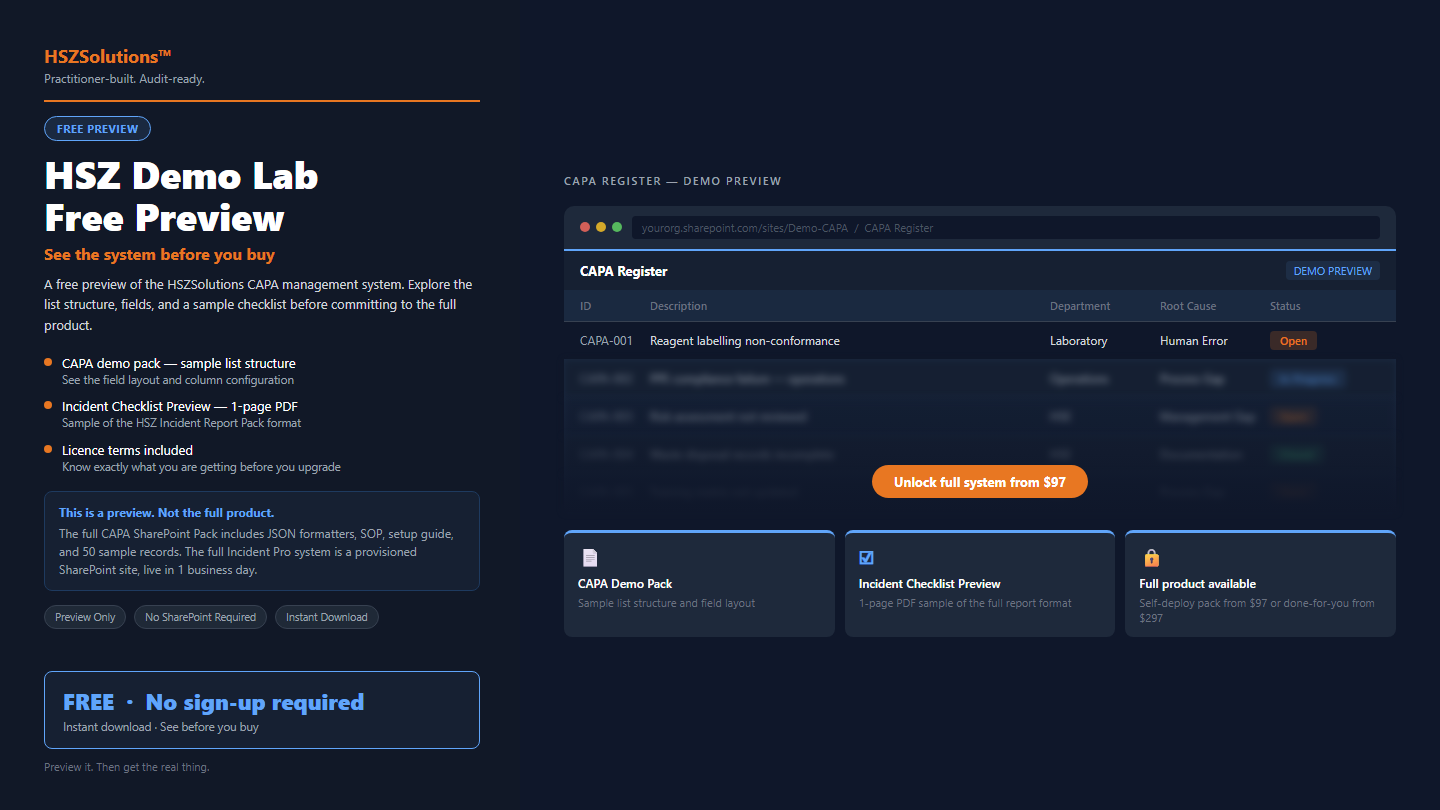Click the Root Cause column header
The width and height of the screenshot is (1440, 810).
pos(1188,306)
